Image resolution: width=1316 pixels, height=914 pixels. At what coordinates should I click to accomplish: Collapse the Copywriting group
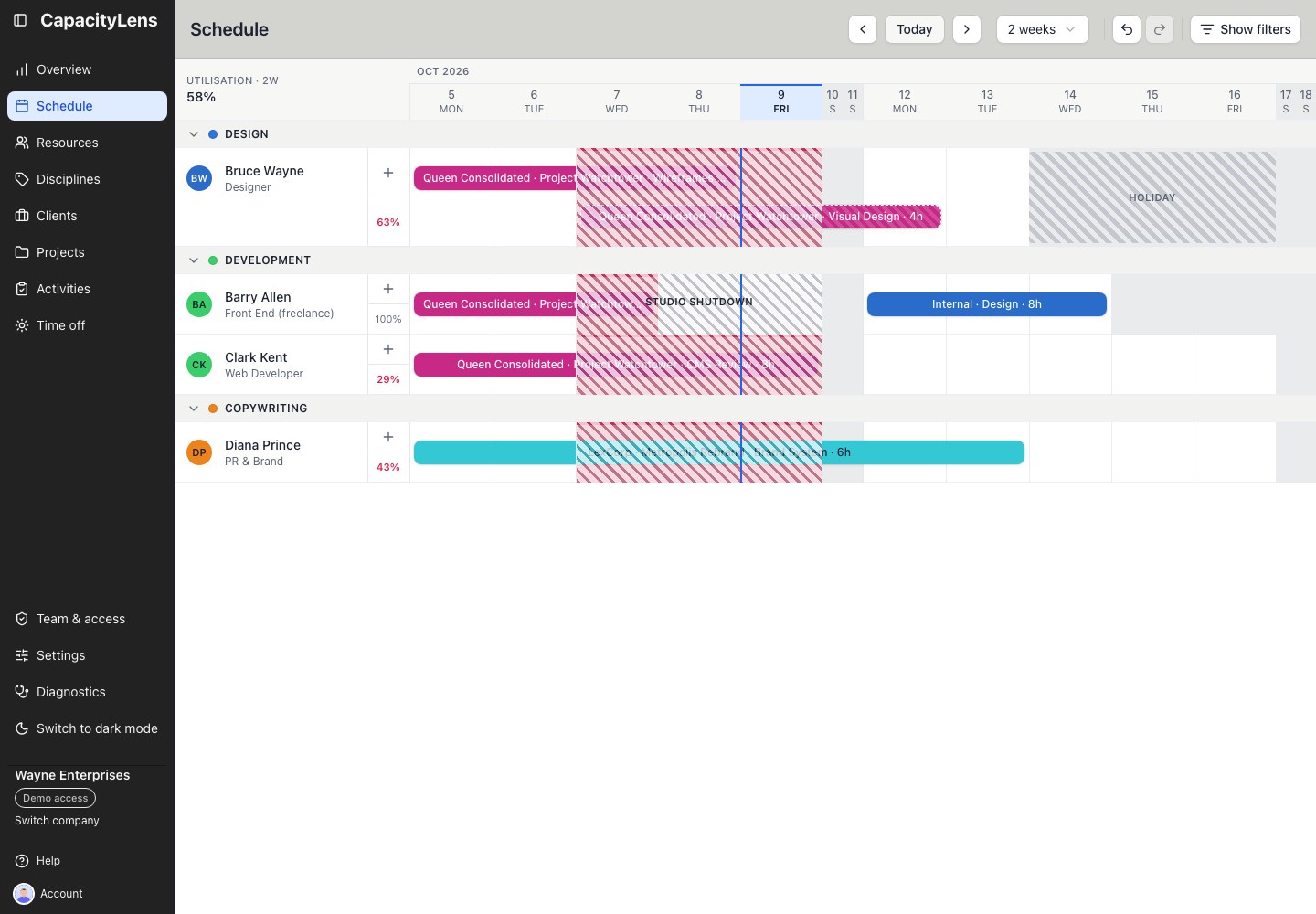pyautogui.click(x=194, y=409)
